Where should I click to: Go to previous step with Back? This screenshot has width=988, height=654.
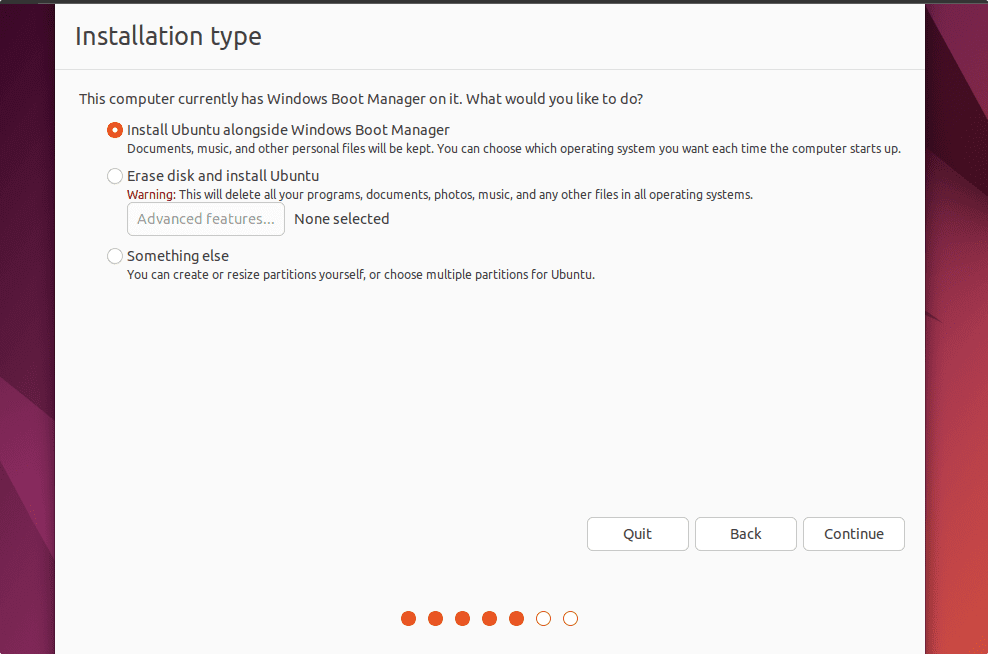tap(745, 534)
